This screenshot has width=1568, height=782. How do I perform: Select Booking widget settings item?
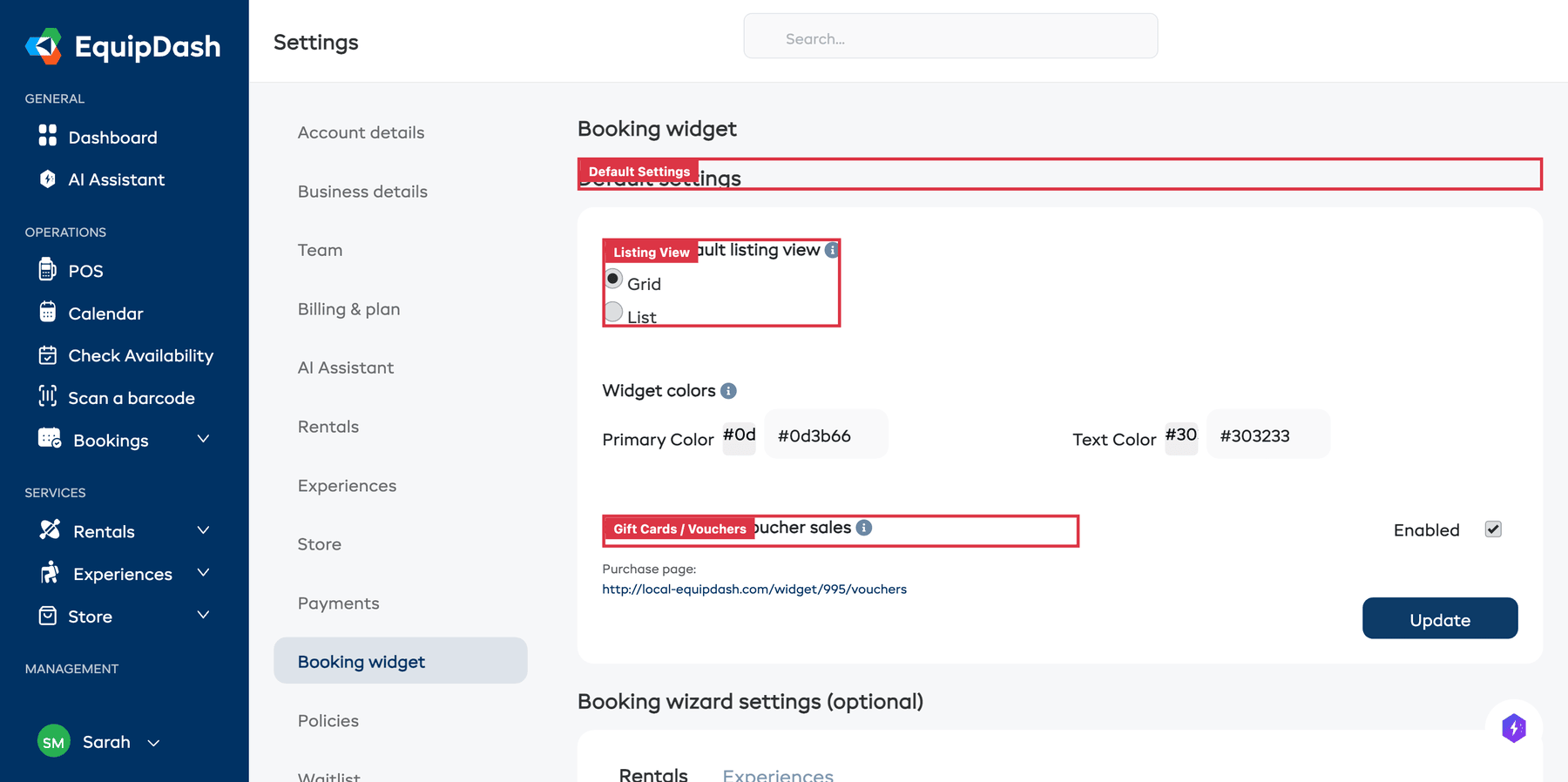pos(401,661)
